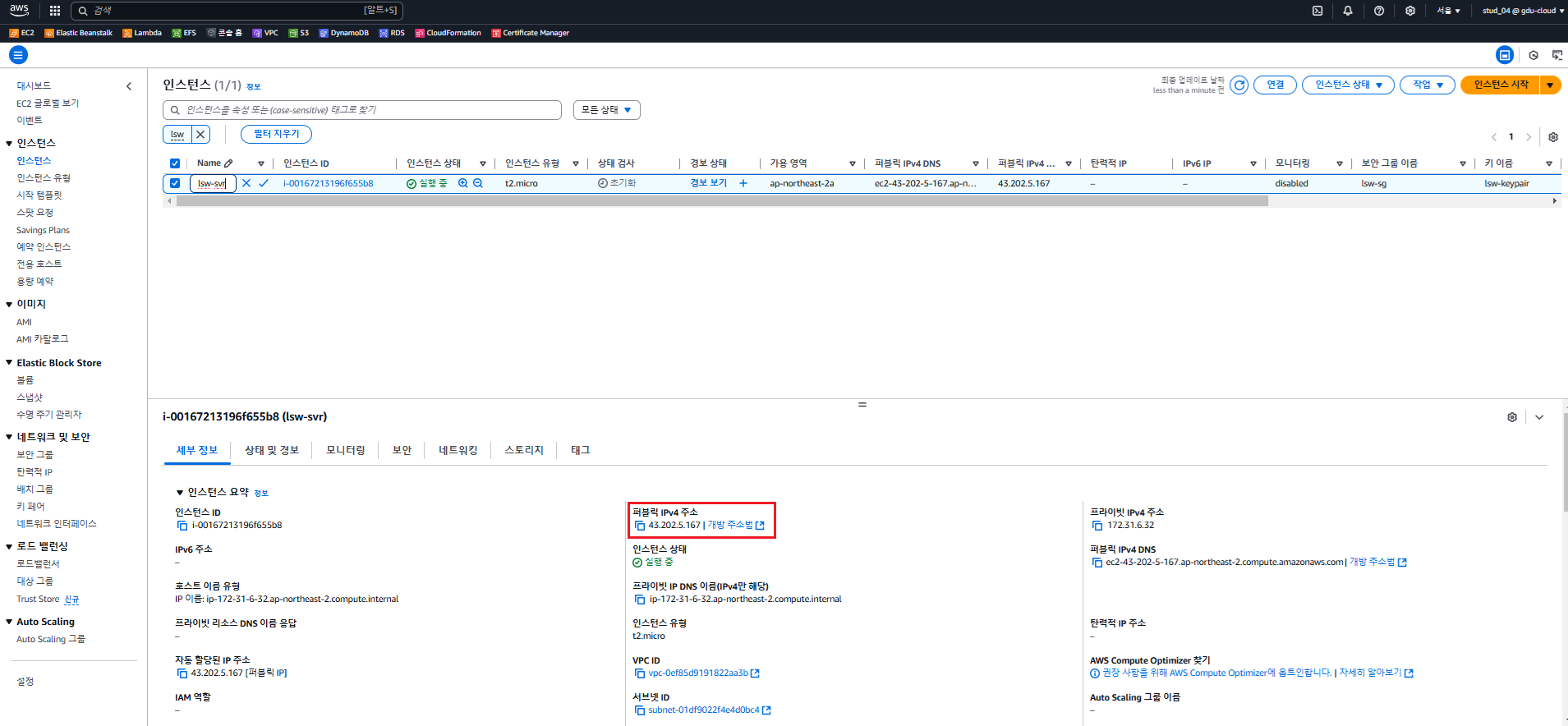Switch to the 네트워킹 tab
1568x726 pixels.
(458, 451)
